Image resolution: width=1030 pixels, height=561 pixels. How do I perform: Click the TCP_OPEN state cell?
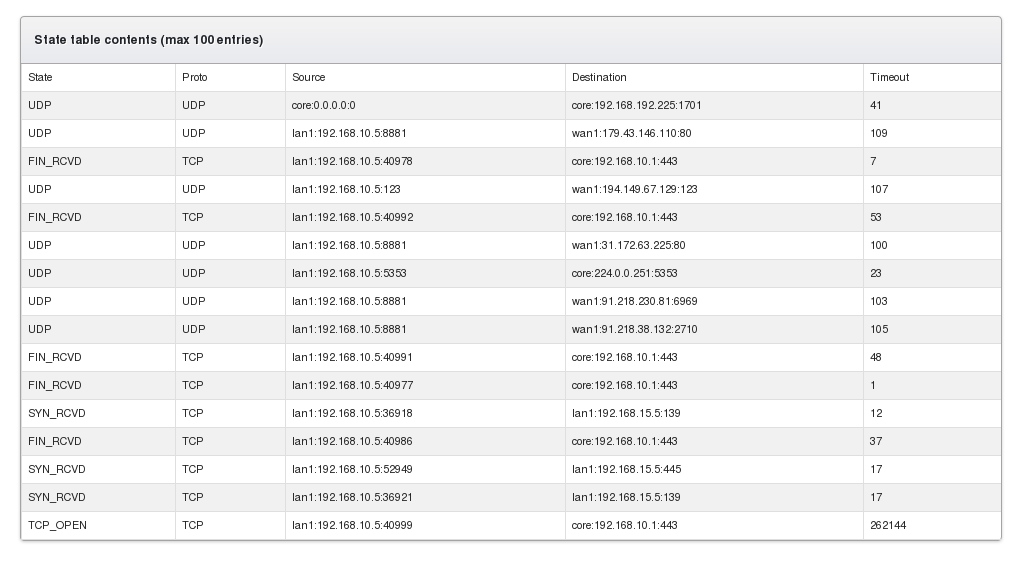(57, 525)
